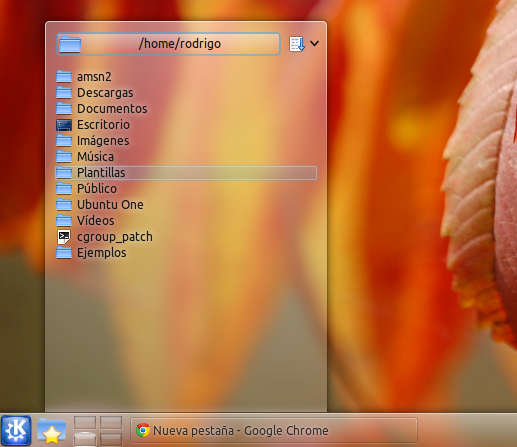Click the Ubuntu One folder icon
The image size is (517, 447).
64,204
